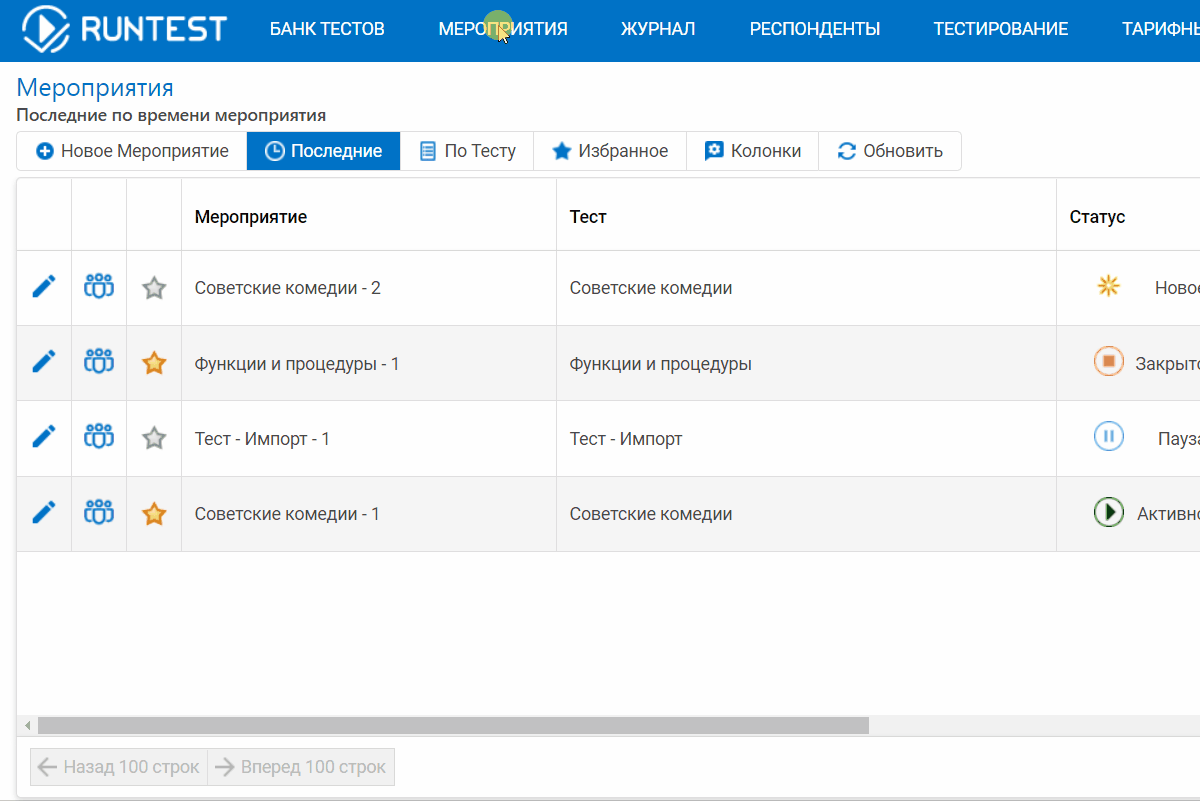Open ЖУРНАЛ menu
Viewport: 1200px width, 801px height.
pyautogui.click(x=658, y=29)
